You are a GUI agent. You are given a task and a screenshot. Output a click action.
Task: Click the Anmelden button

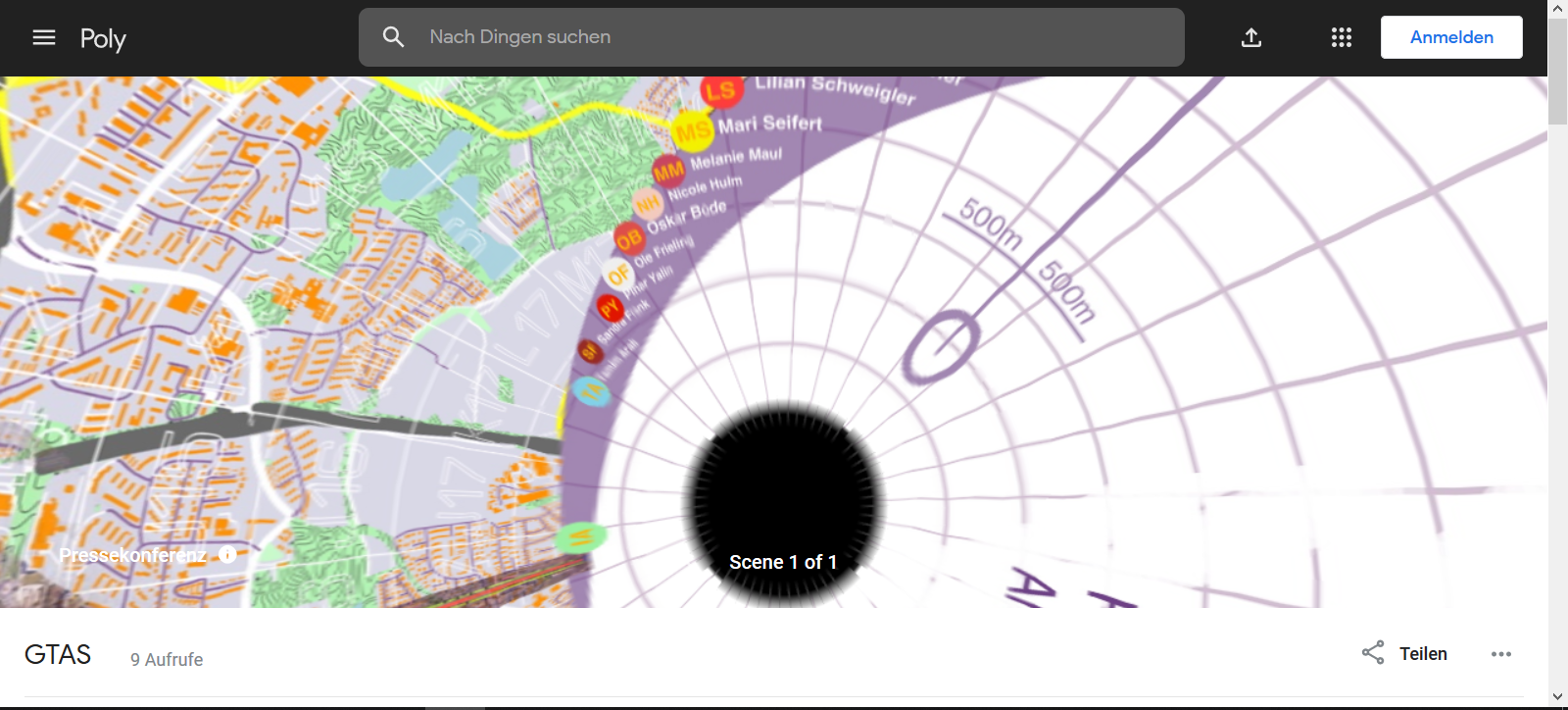click(x=1451, y=37)
